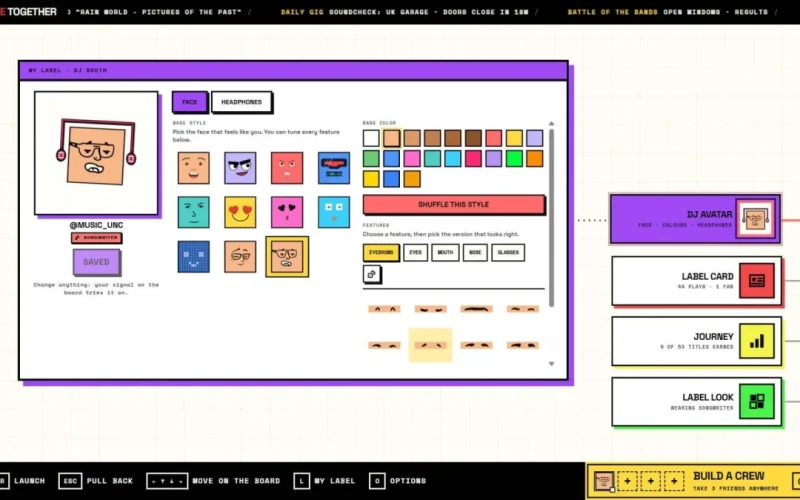Select the Nose feature
Image resolution: width=800 pixels, height=500 pixels.
click(475, 253)
